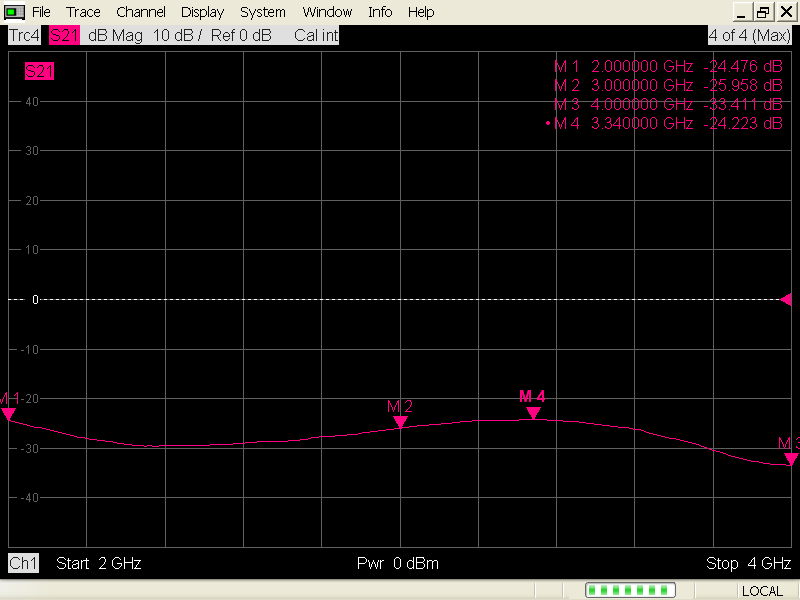Click the analyzer application icon in menu bar
Screen dimensions: 800x600
point(14,12)
